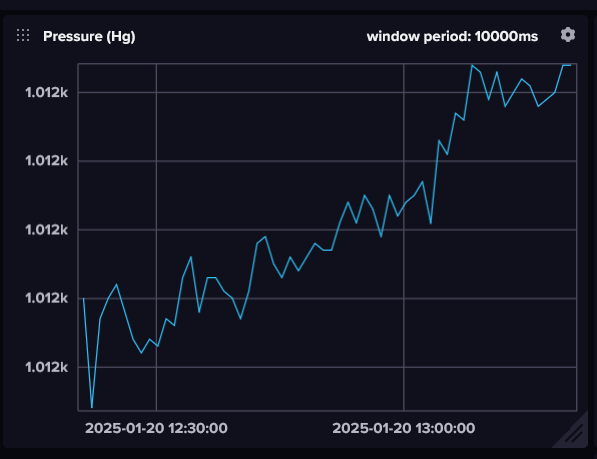
Task: Click the fourth 1.012k label from top
Action: (x=46, y=298)
